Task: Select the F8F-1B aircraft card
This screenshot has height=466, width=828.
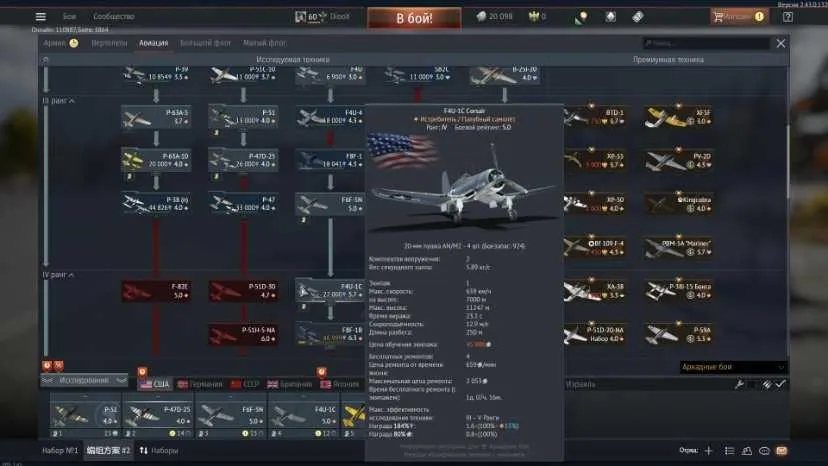Action: pyautogui.click(x=330, y=334)
